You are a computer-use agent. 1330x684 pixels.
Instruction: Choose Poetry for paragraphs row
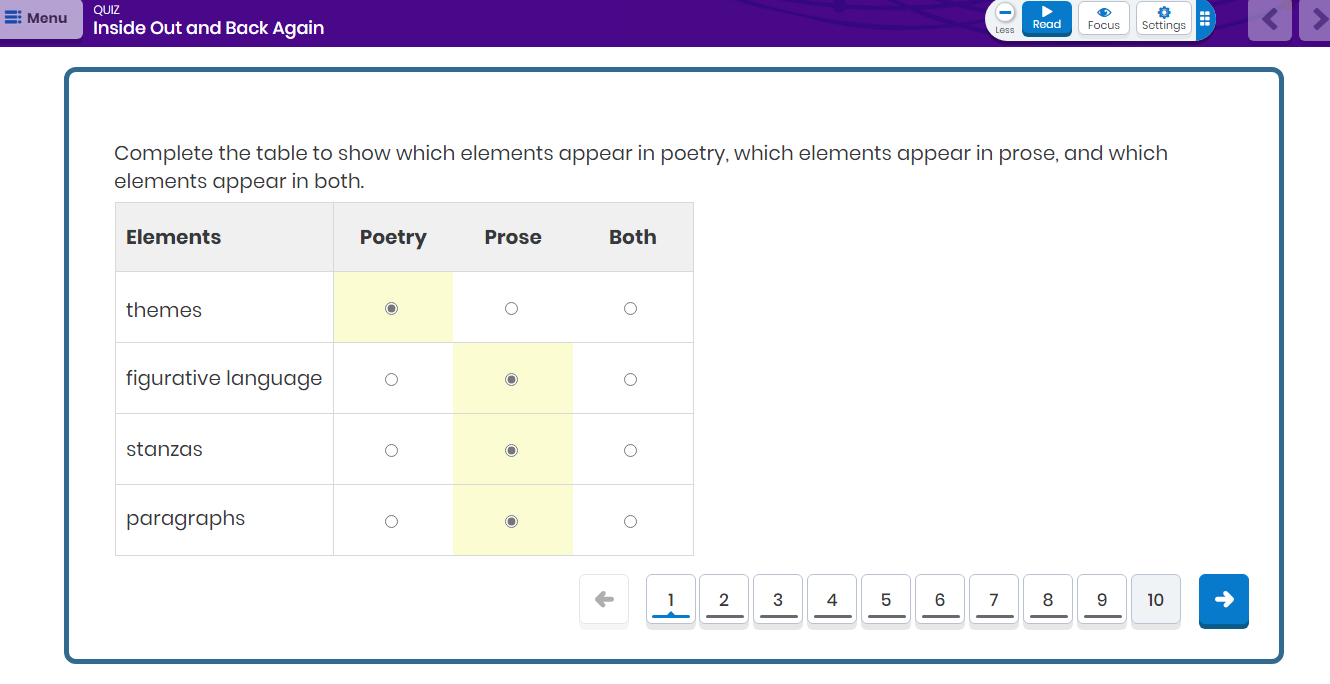point(391,522)
